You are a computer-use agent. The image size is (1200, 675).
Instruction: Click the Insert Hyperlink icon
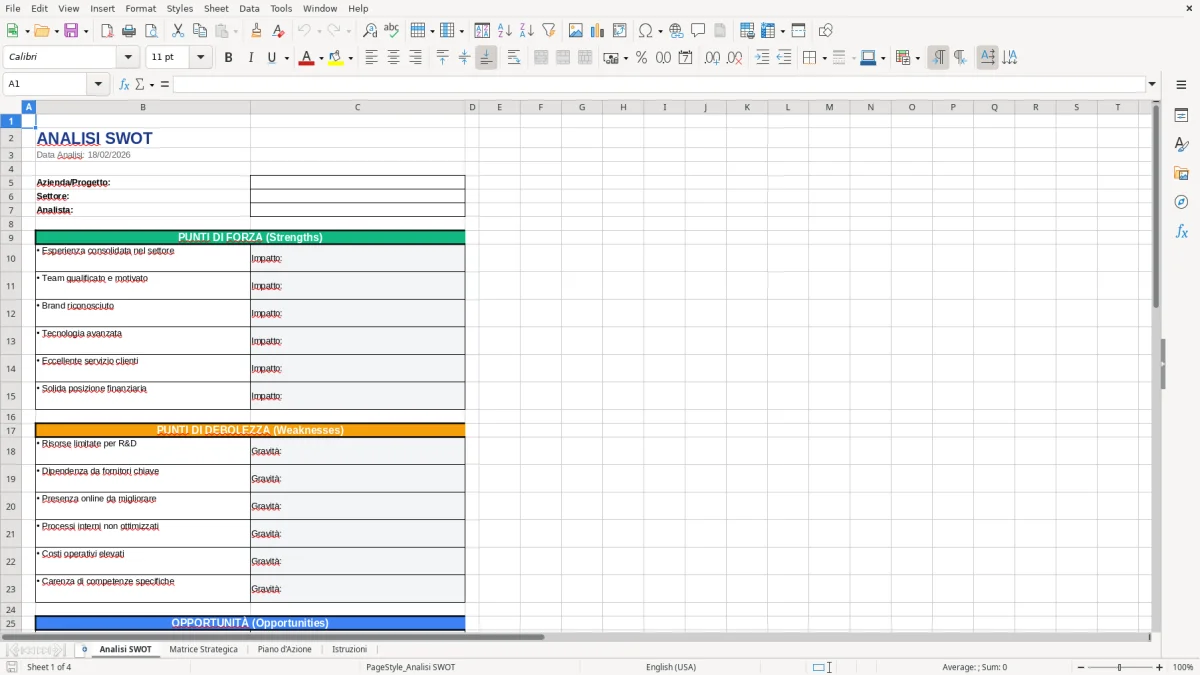[676, 30]
